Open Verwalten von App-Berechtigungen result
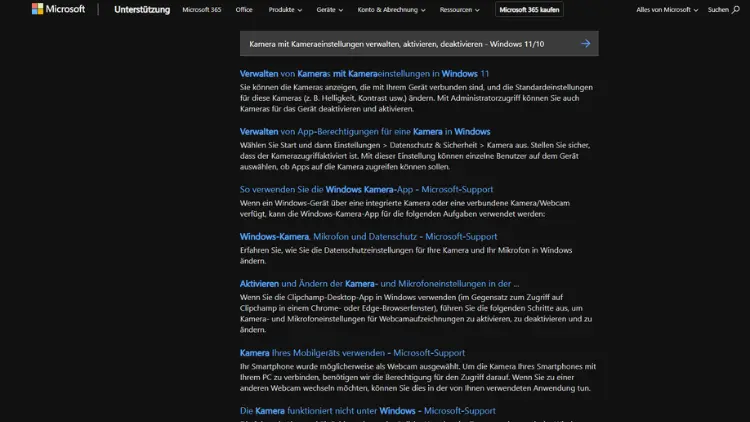This screenshot has height=422, width=750. 365,132
